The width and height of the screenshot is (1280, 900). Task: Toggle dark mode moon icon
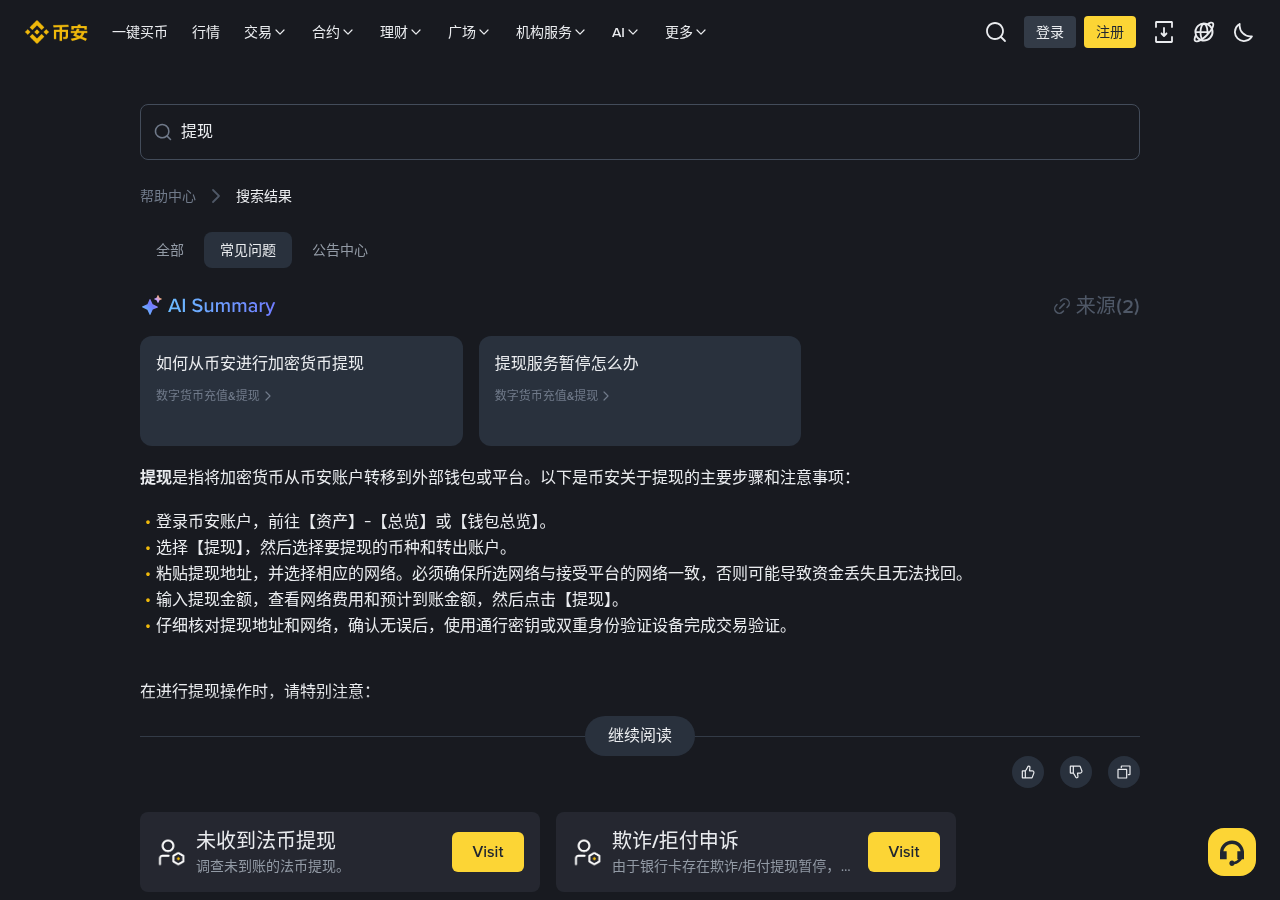(1244, 32)
